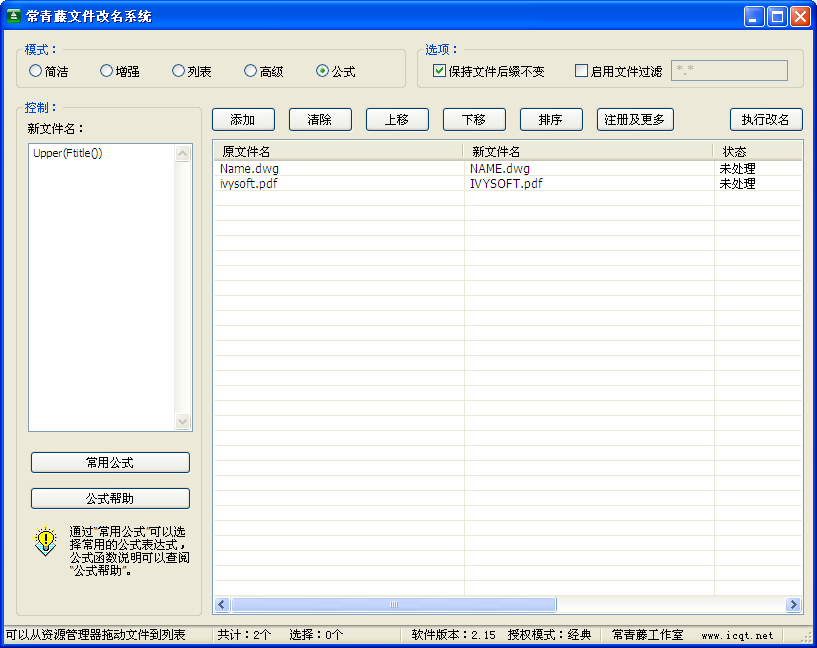The width and height of the screenshot is (817, 648).
Task: Select the Name.dwg file row
Action: click(x=507, y=168)
